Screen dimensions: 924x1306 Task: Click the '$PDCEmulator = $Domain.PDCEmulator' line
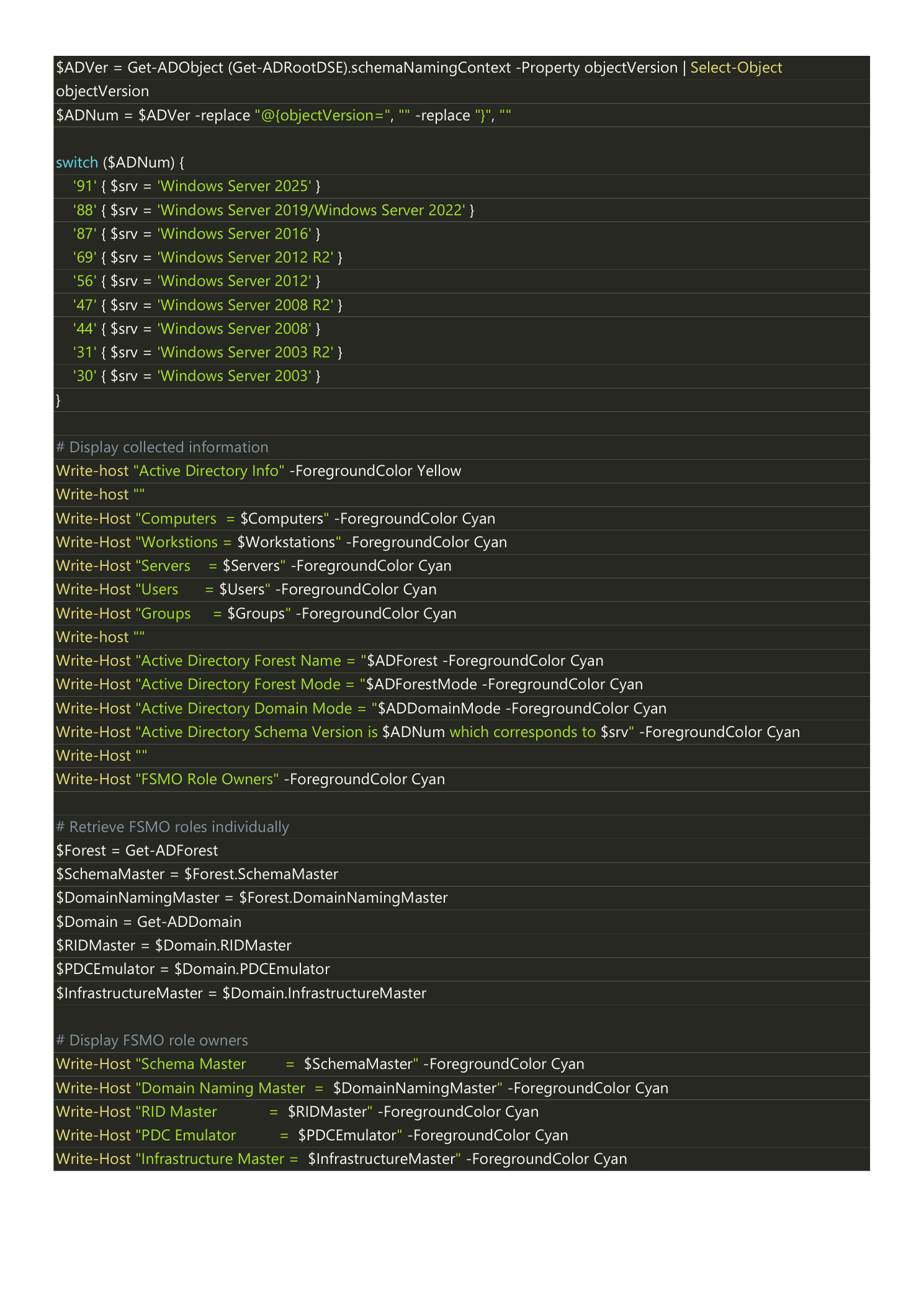193,969
